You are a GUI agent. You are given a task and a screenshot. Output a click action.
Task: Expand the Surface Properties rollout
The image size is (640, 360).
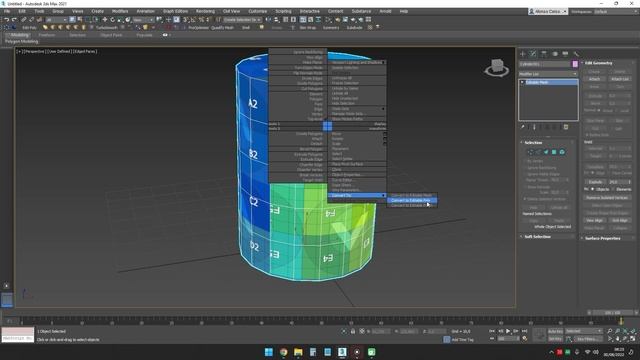602,238
